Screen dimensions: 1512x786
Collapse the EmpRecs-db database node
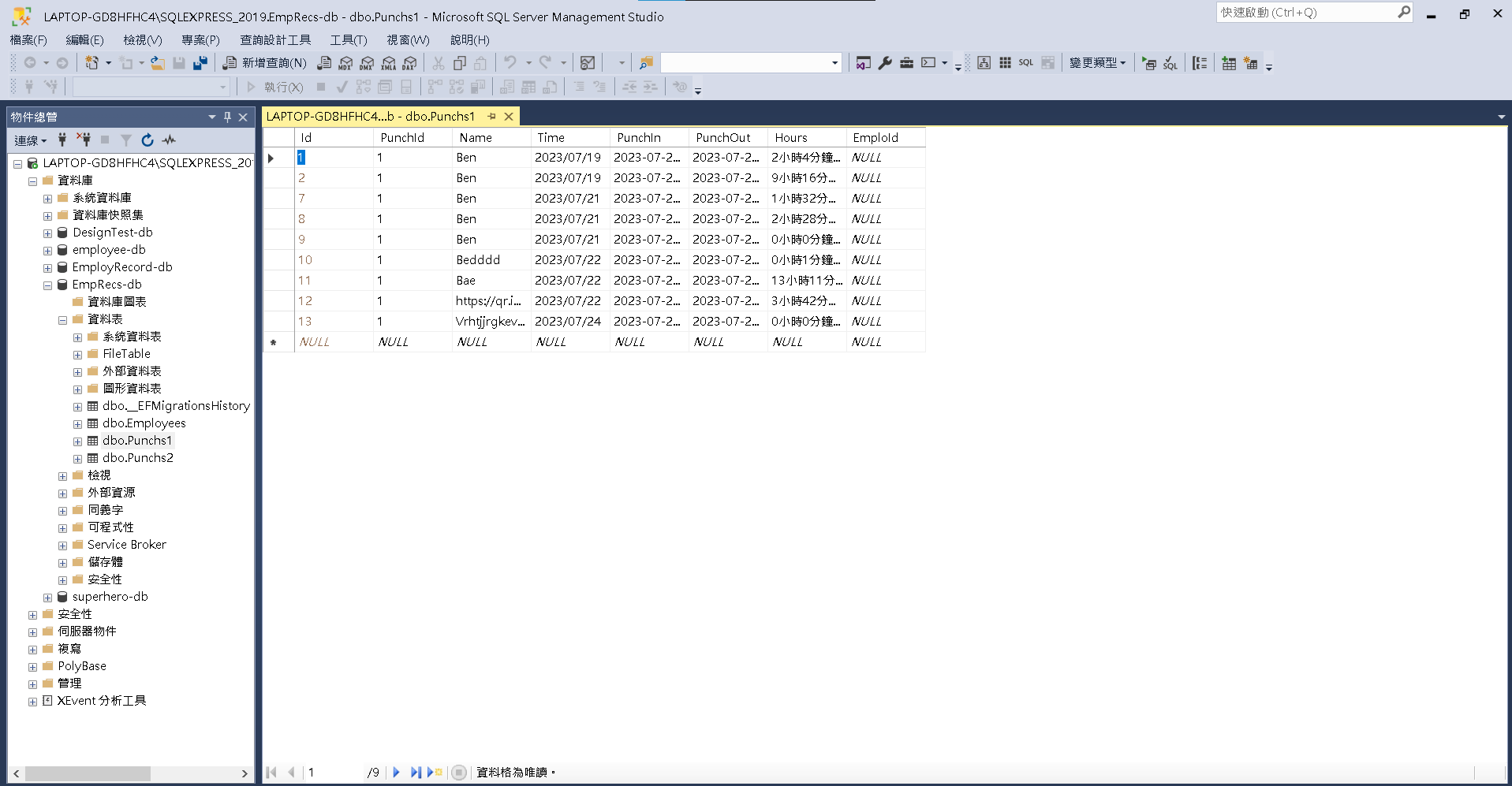(x=47, y=285)
